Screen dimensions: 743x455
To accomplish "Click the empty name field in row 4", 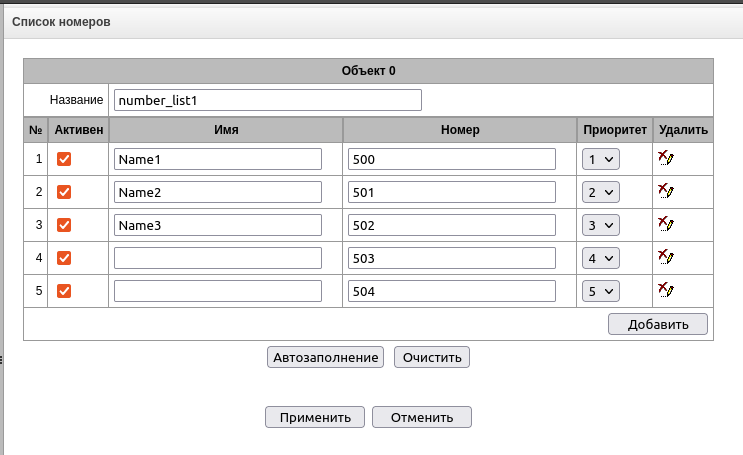I will coord(218,258).
